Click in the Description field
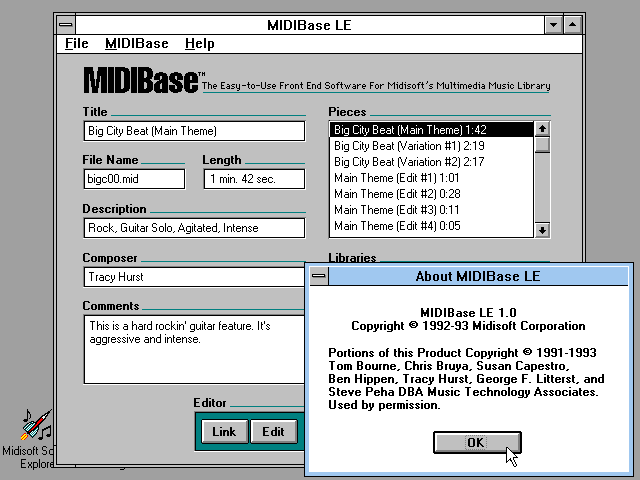The image size is (640, 480). (x=194, y=228)
